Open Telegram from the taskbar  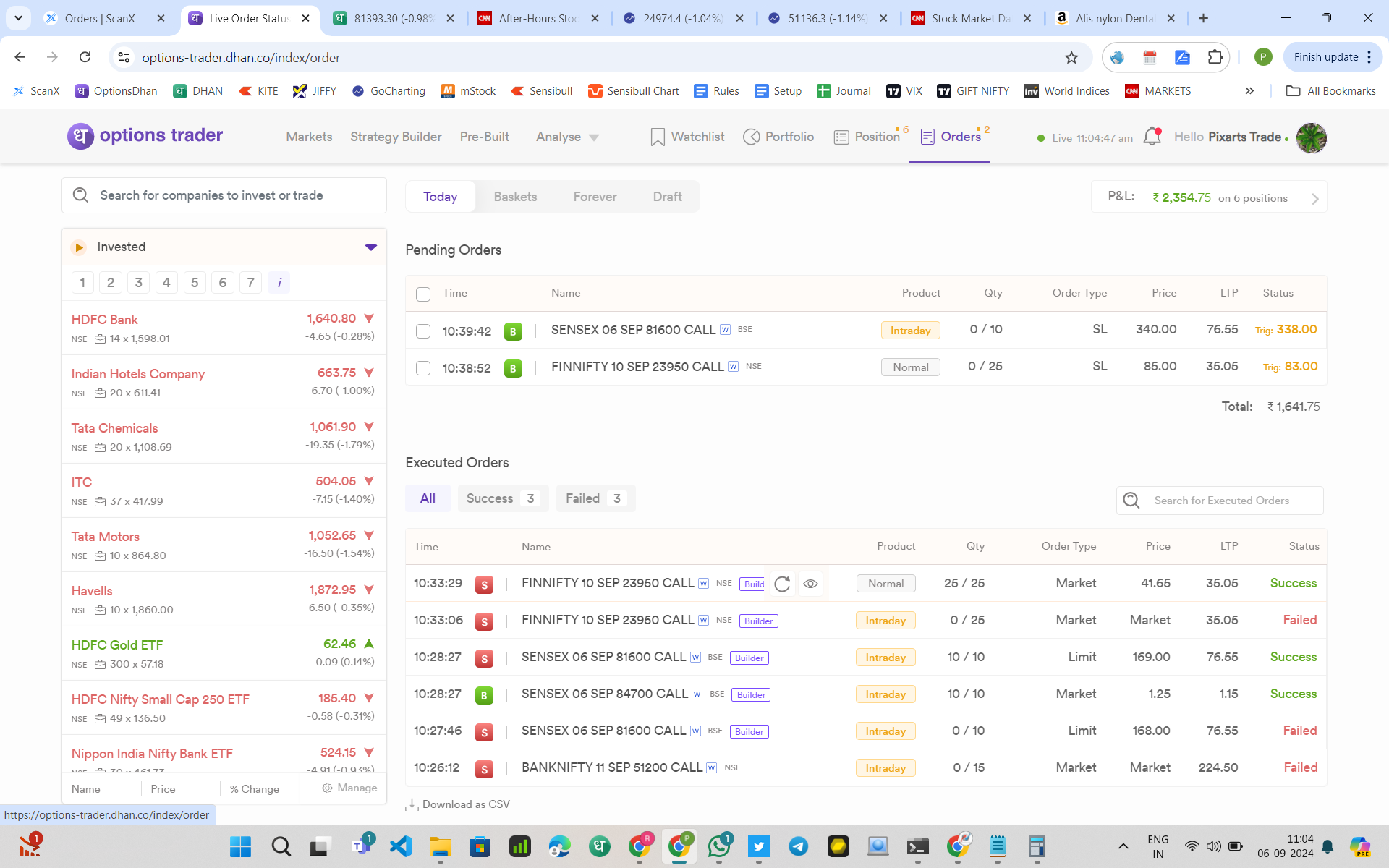coord(799,846)
